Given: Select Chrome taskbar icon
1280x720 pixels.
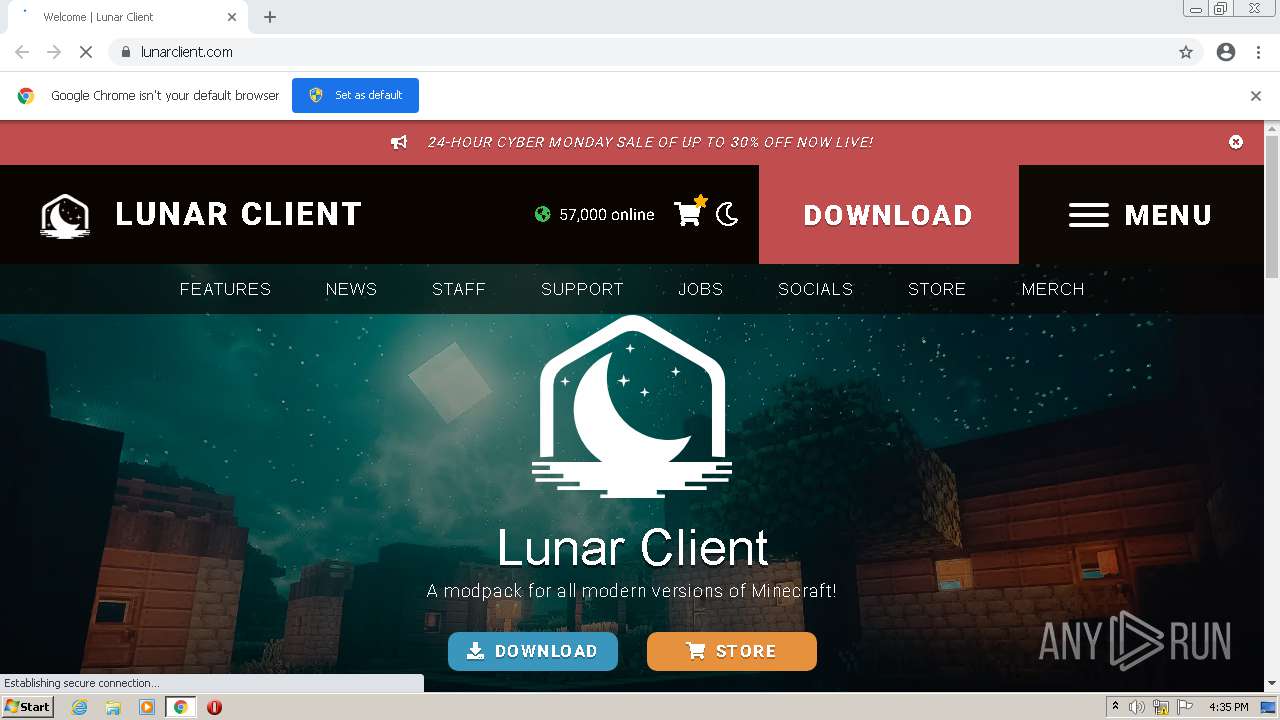Looking at the screenshot, I should click(x=181, y=707).
